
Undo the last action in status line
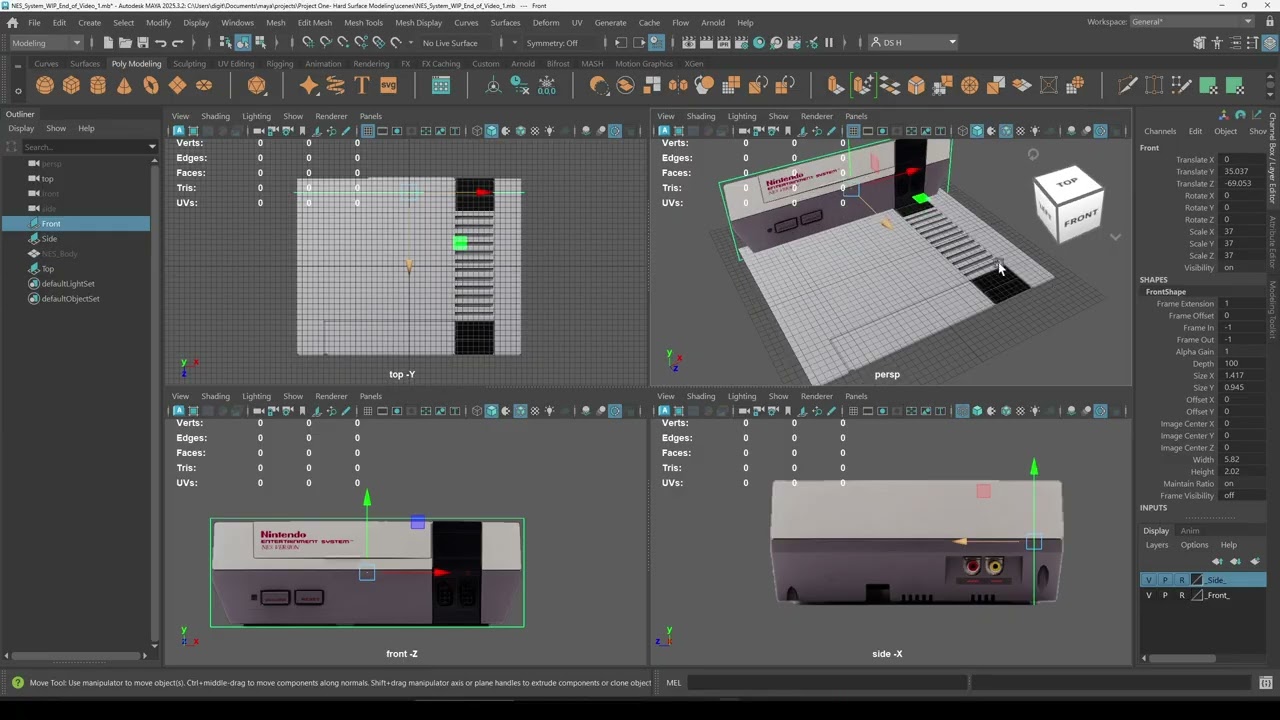coord(161,43)
